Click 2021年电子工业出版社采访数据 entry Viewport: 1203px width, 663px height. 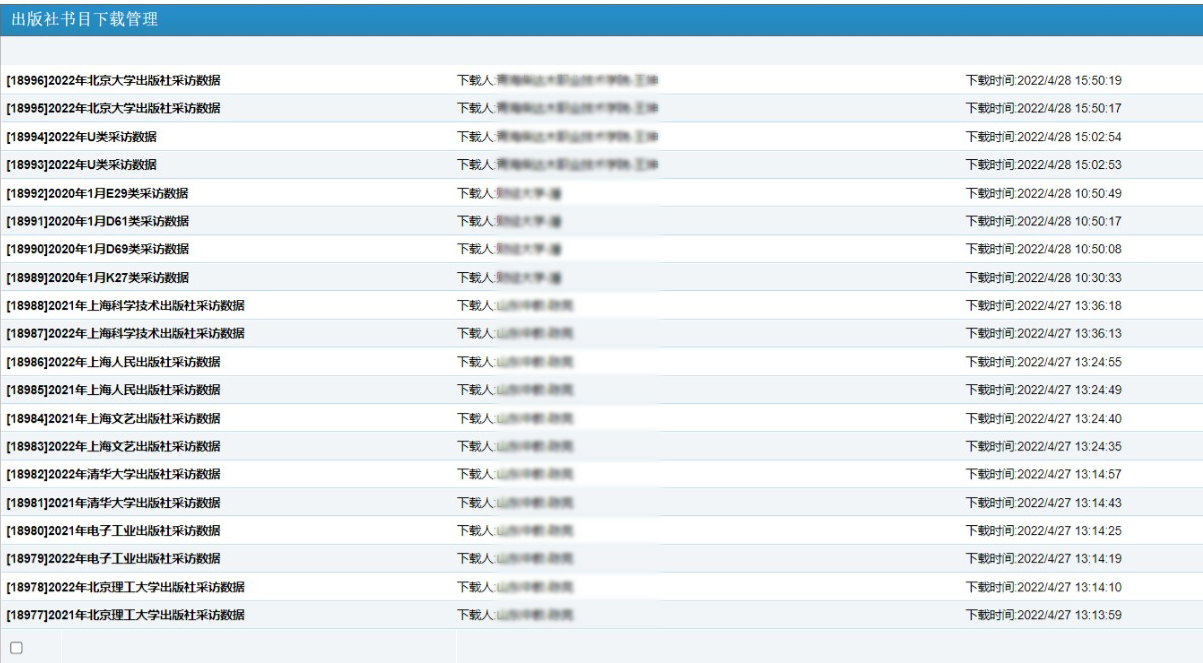pos(113,530)
